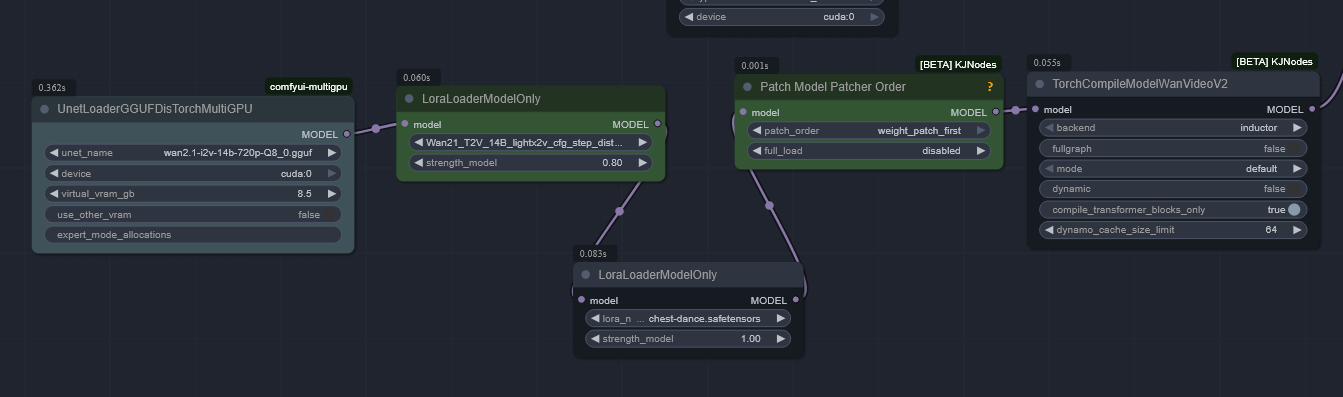
Task: Open the mode default dropdown
Action: pos(1173,169)
